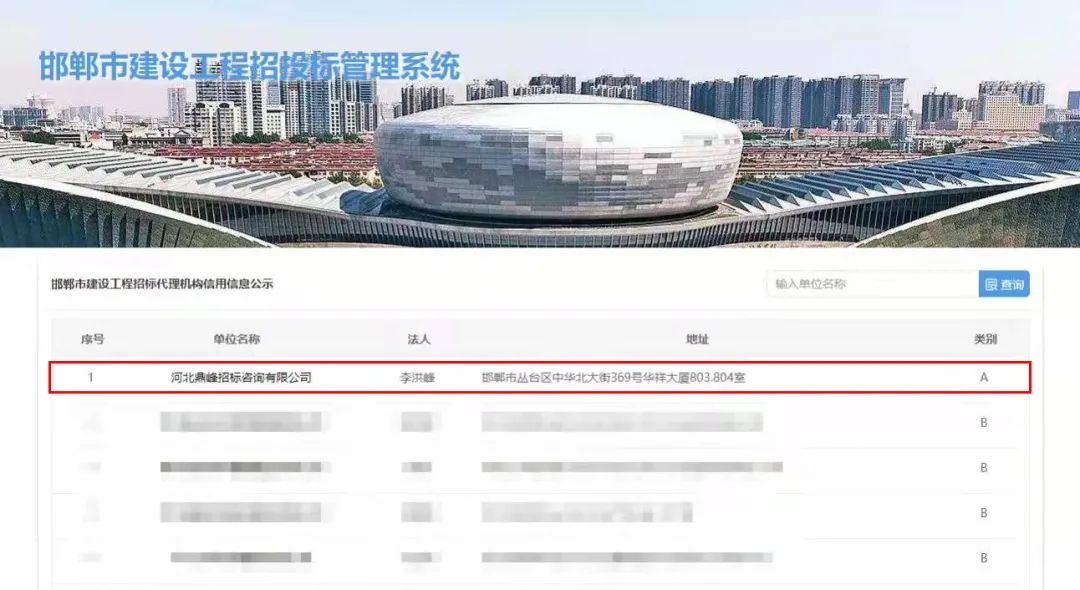Click legal person name 李洪峰

417,377
